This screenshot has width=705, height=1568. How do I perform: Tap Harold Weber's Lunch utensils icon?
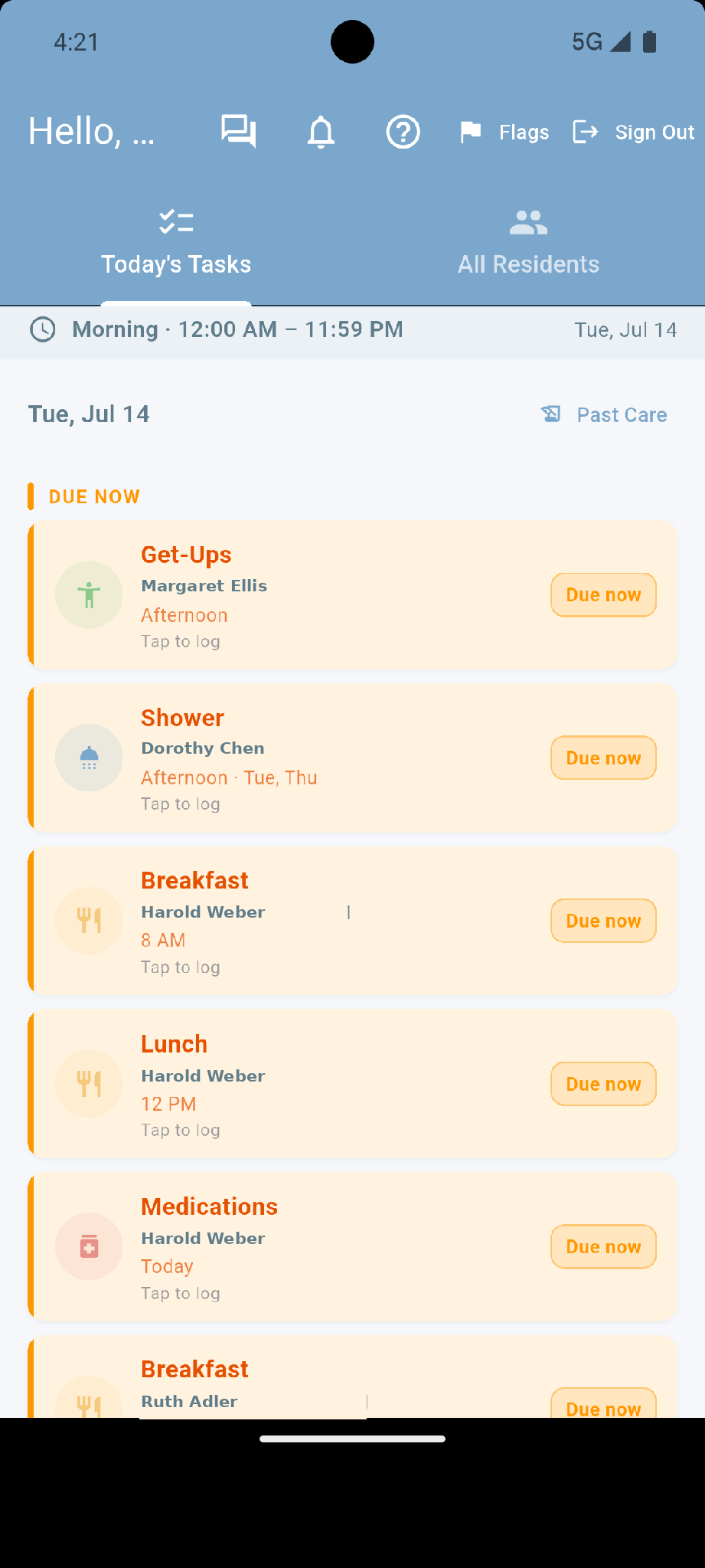(89, 1084)
